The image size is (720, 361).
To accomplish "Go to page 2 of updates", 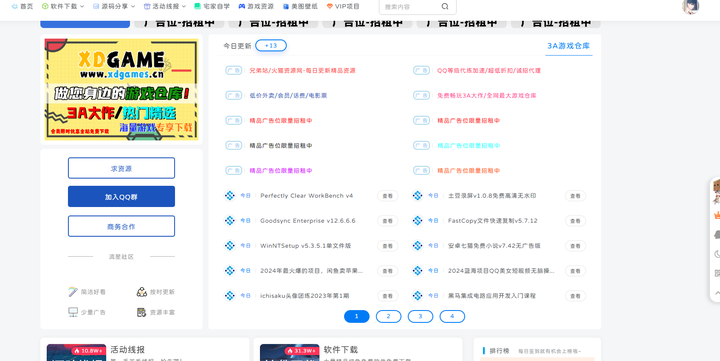I will [388, 316].
